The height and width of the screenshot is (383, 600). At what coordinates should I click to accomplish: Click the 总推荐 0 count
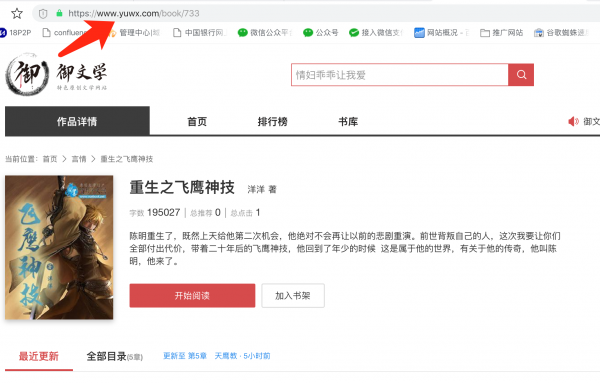205,213
